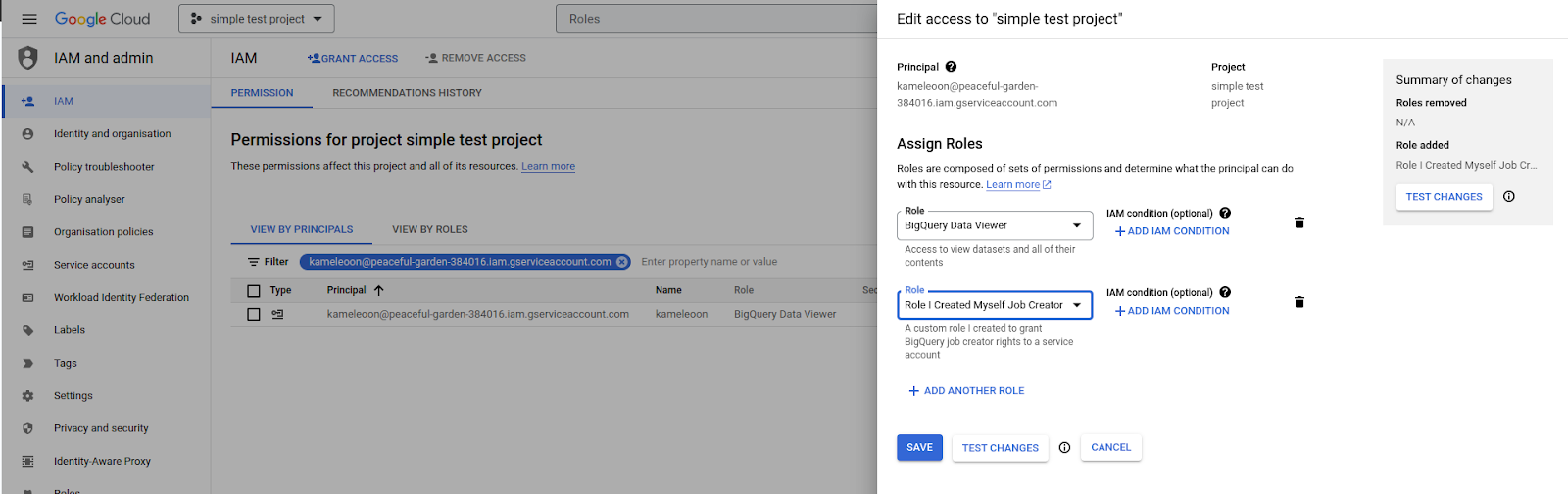Toggle the select-all checkbox in table header
This screenshot has width=1568, height=494.
[x=254, y=291]
